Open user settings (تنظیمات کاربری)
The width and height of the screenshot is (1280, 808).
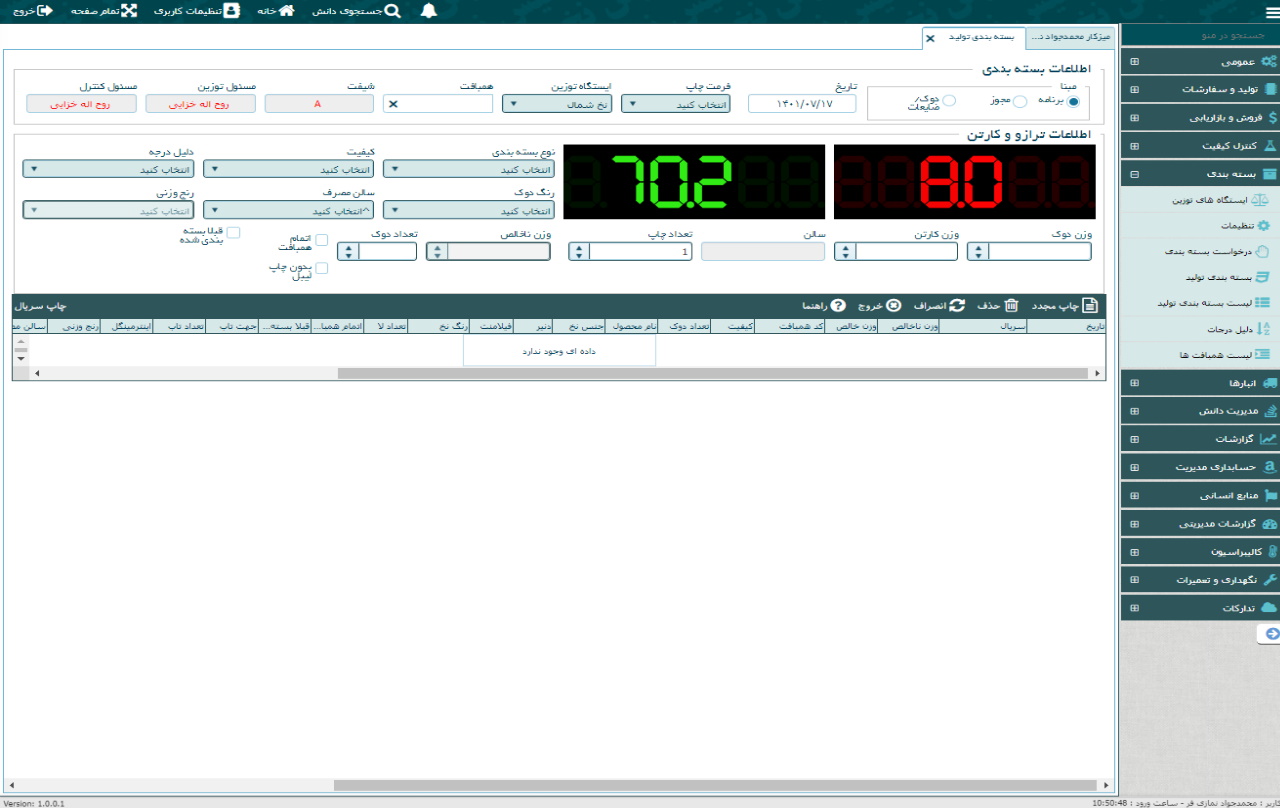click(197, 11)
